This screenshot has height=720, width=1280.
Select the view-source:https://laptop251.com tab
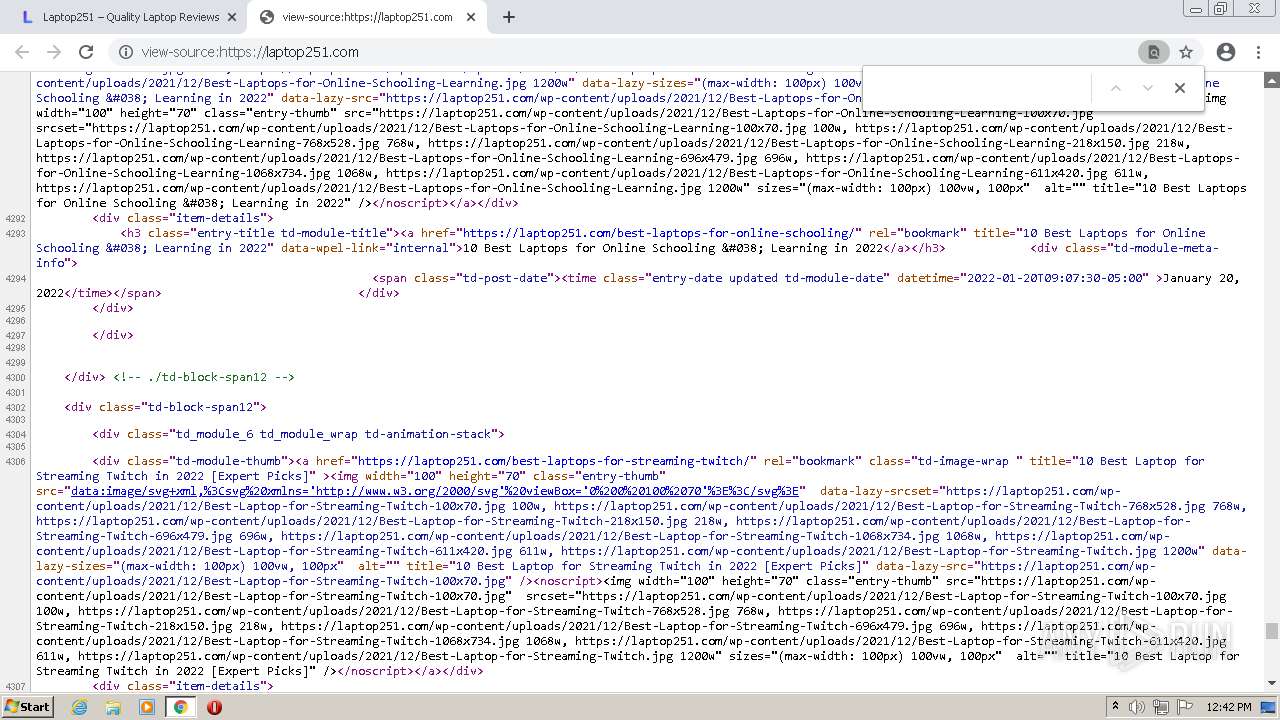367,17
